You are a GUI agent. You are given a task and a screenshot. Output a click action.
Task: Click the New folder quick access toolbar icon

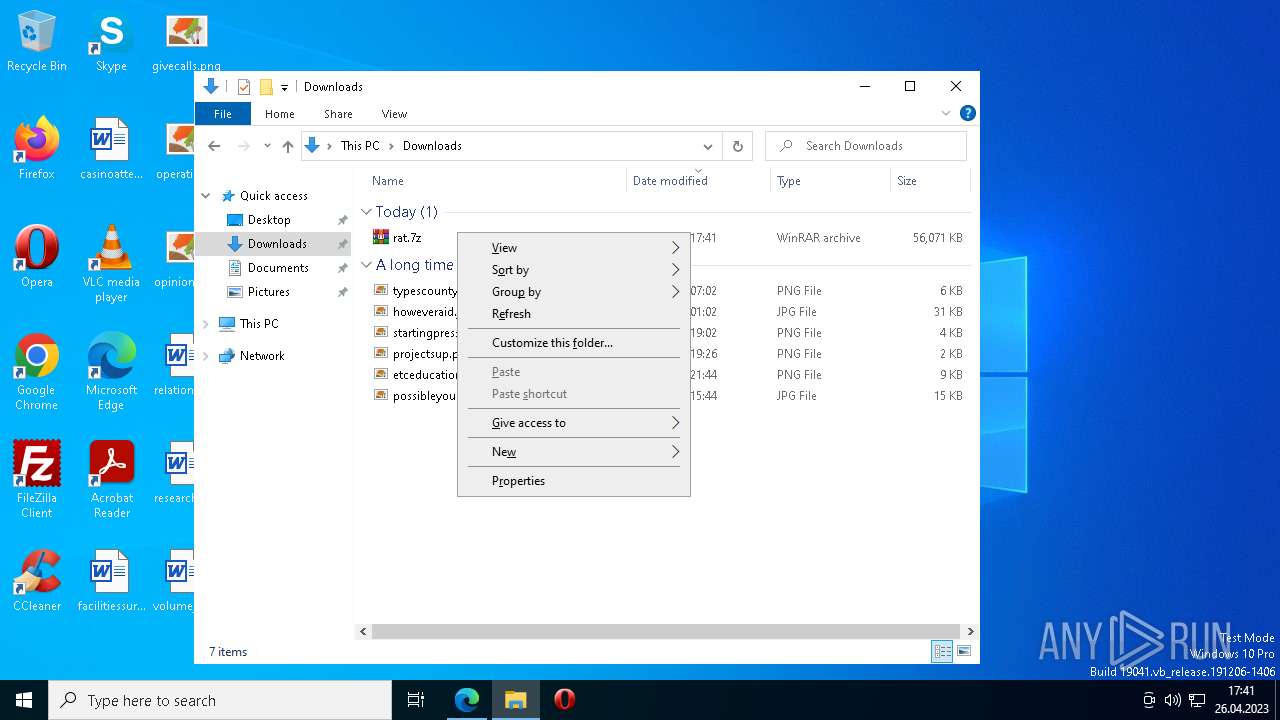tap(266, 87)
